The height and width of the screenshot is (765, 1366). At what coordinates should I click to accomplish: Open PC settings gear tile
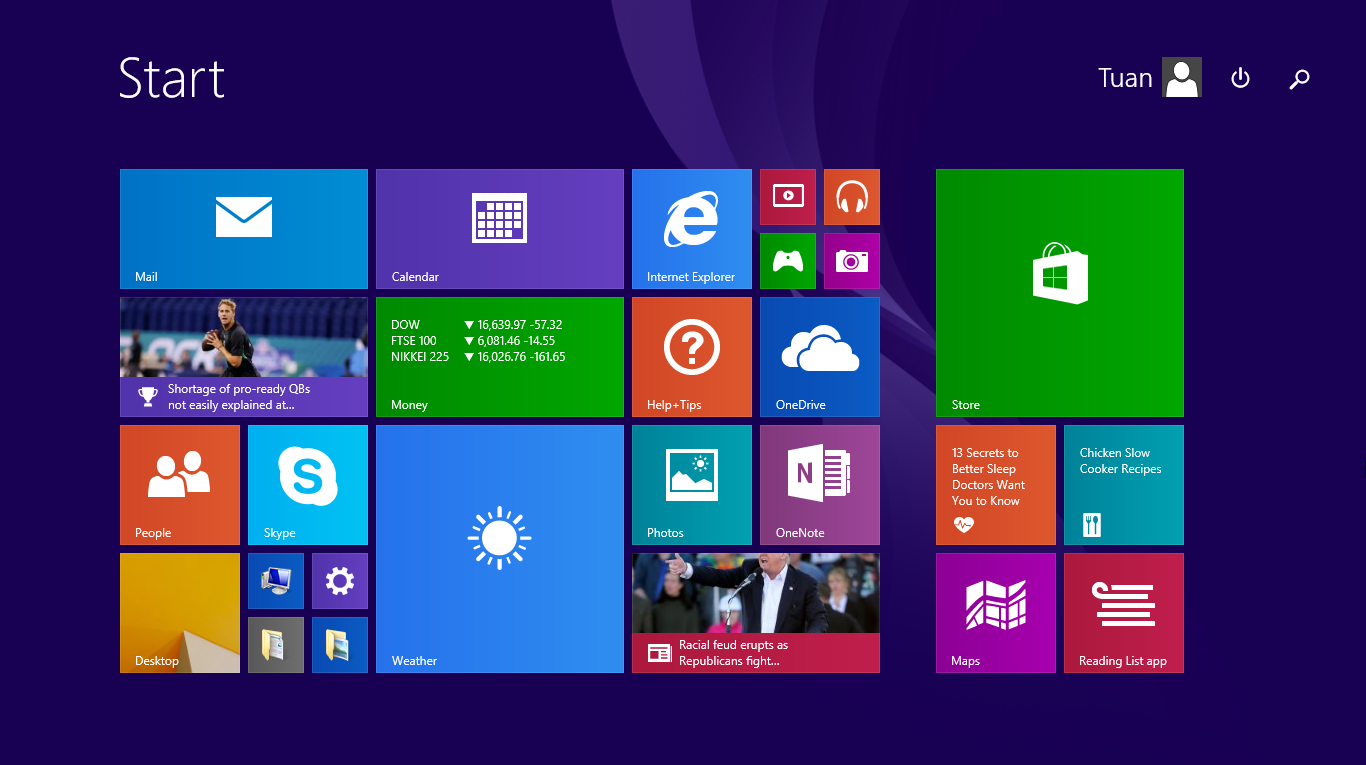tap(340, 581)
